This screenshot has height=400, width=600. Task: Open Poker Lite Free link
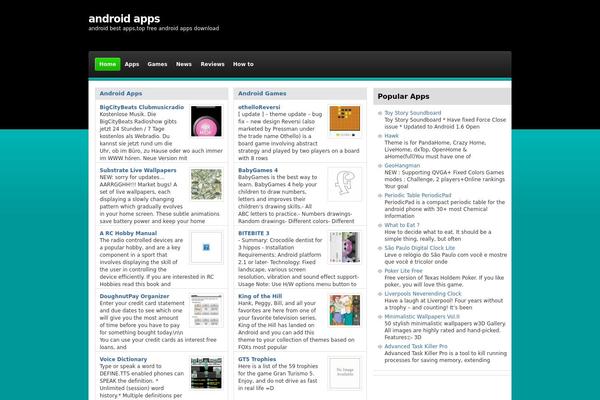click(x=403, y=271)
